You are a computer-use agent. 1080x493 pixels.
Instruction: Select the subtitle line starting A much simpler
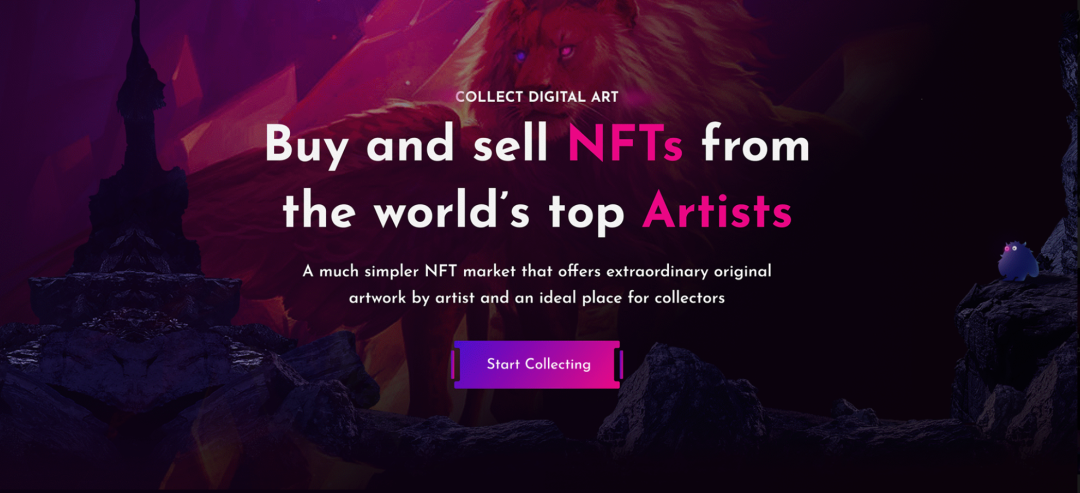click(537, 271)
